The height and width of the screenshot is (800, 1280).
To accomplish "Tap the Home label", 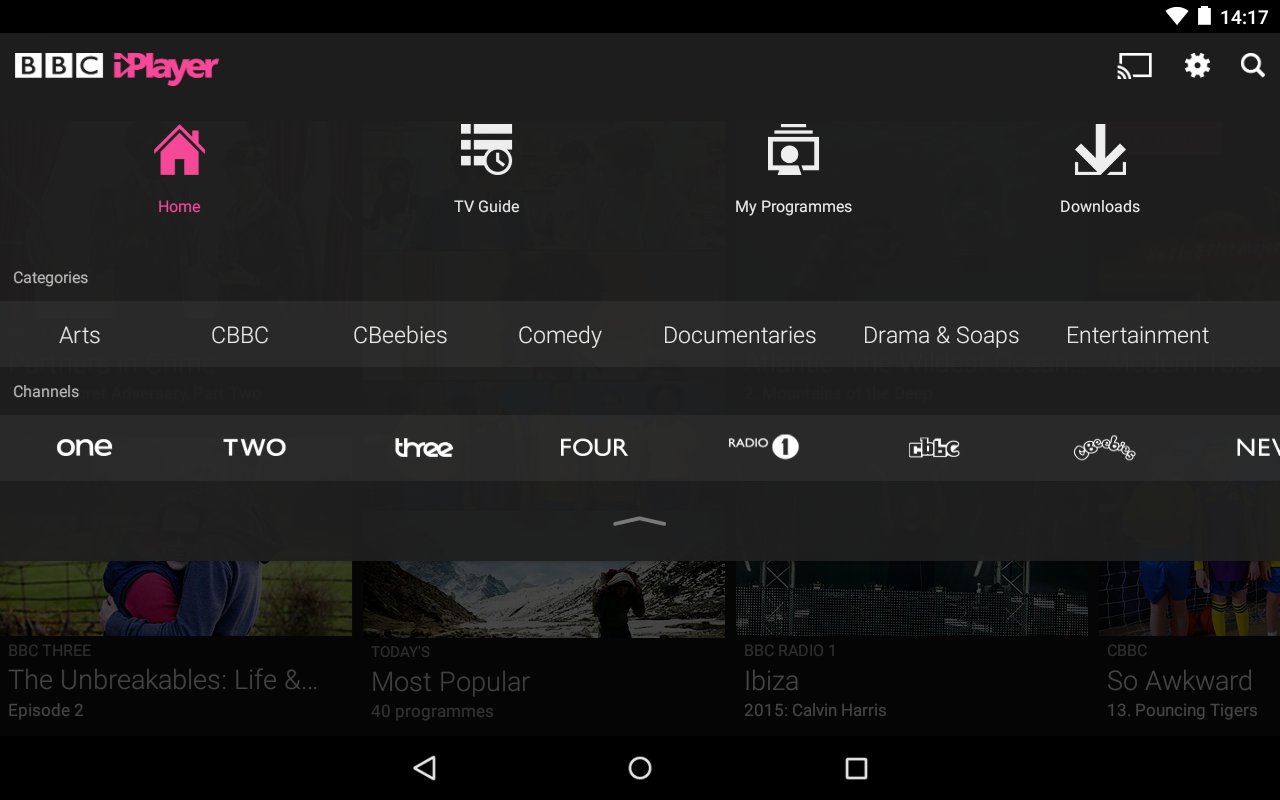I will [179, 207].
